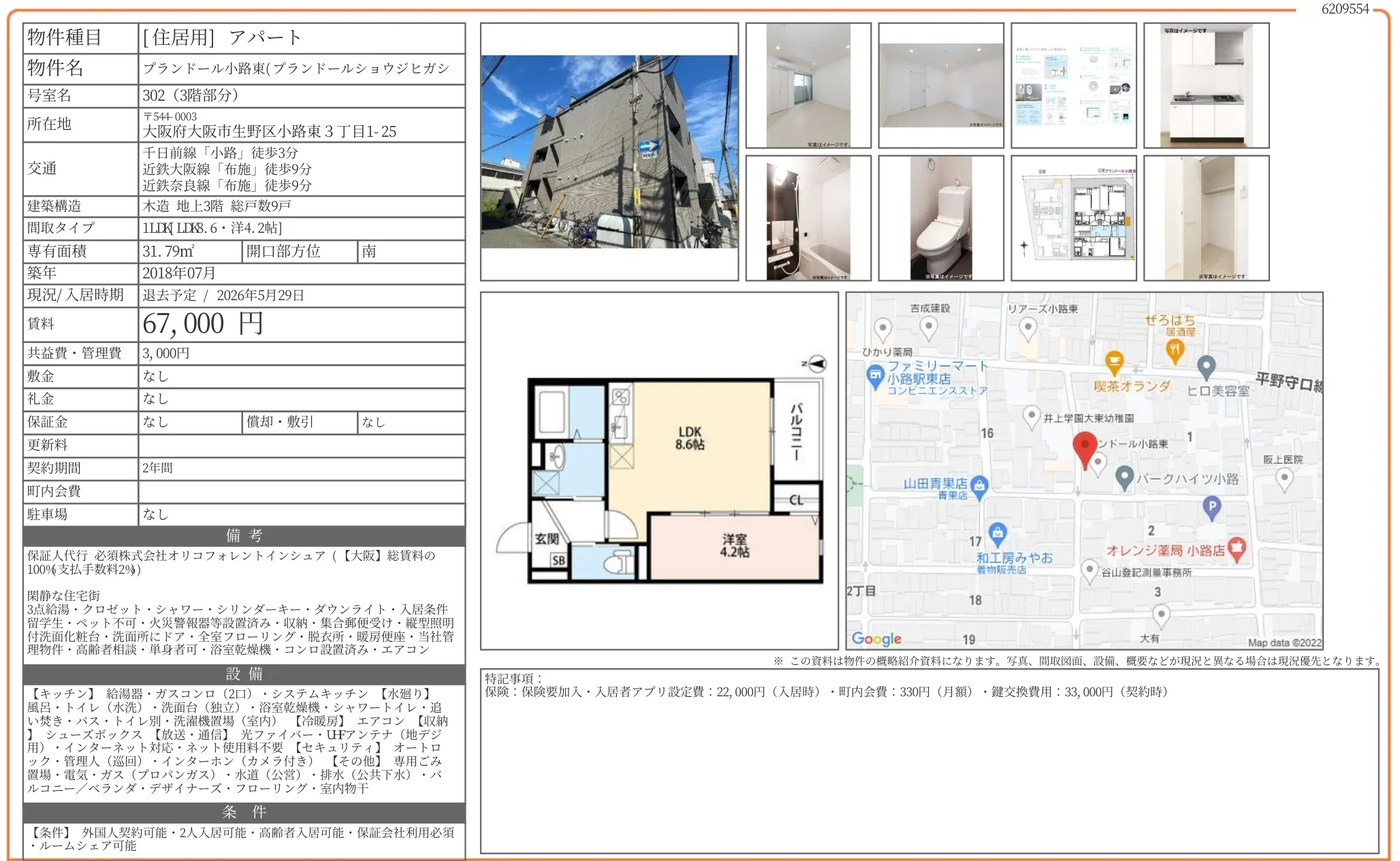The image size is (1400, 861).
Task: Click the purple parking P map icon
Action: pyautogui.click(x=1211, y=507)
